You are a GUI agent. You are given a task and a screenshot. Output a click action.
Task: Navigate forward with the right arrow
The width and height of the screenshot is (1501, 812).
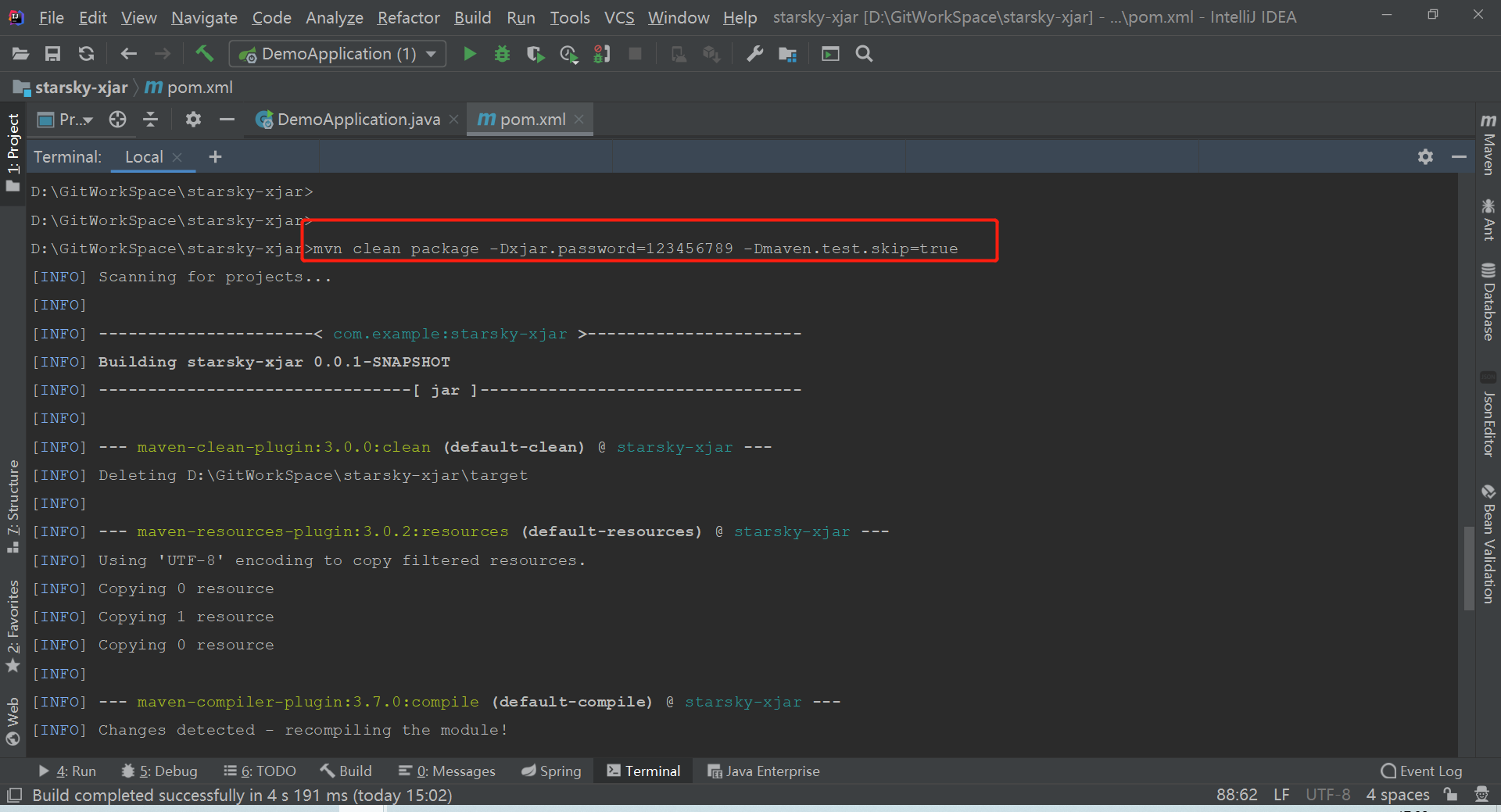pyautogui.click(x=162, y=54)
